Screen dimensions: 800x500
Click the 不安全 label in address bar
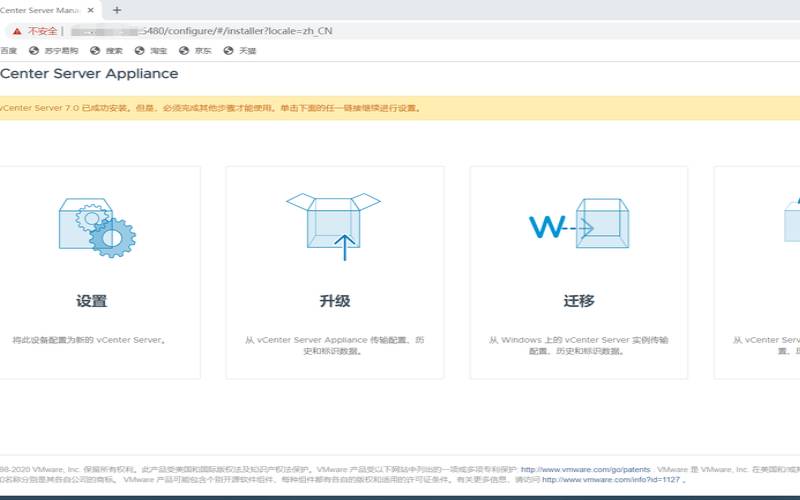[x=42, y=31]
